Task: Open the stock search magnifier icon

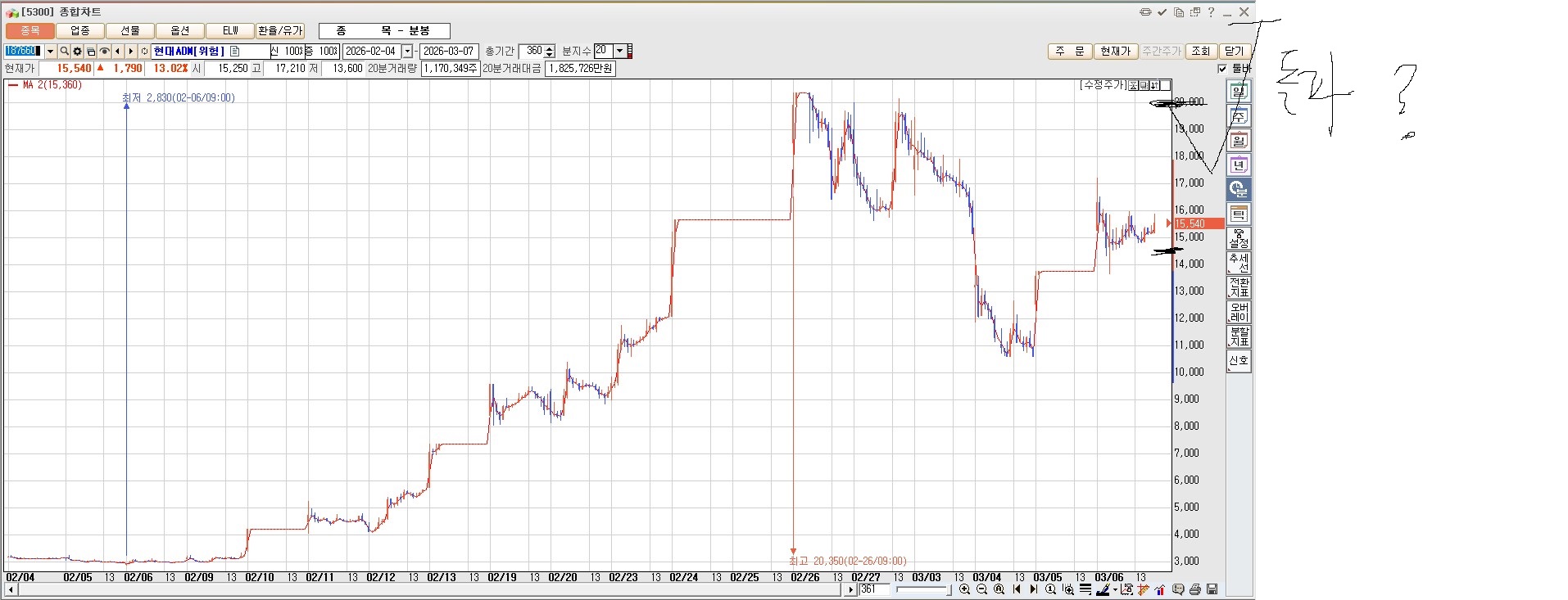Action: (64, 51)
